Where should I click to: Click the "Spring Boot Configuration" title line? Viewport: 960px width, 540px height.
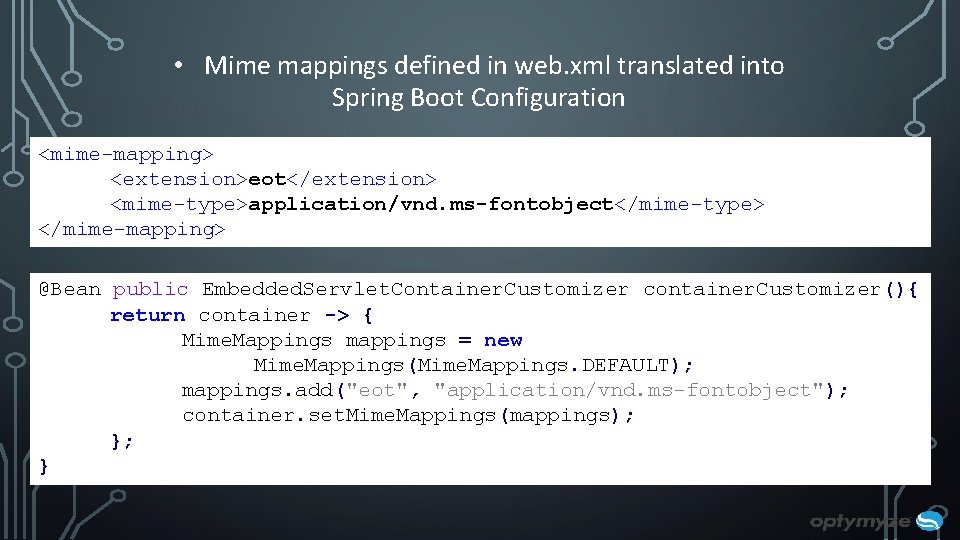[x=478, y=98]
